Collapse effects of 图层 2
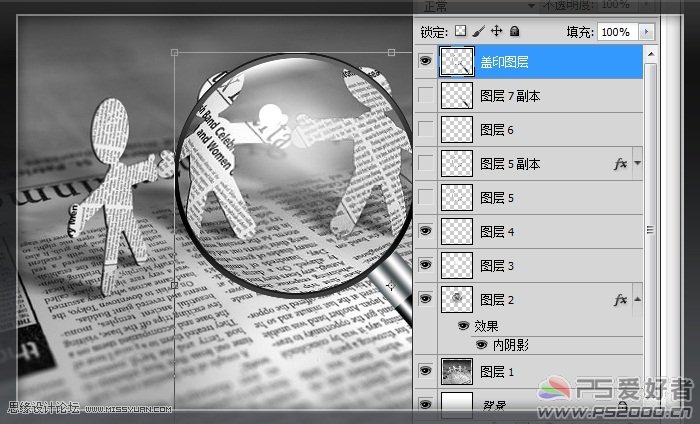 [x=638, y=299]
